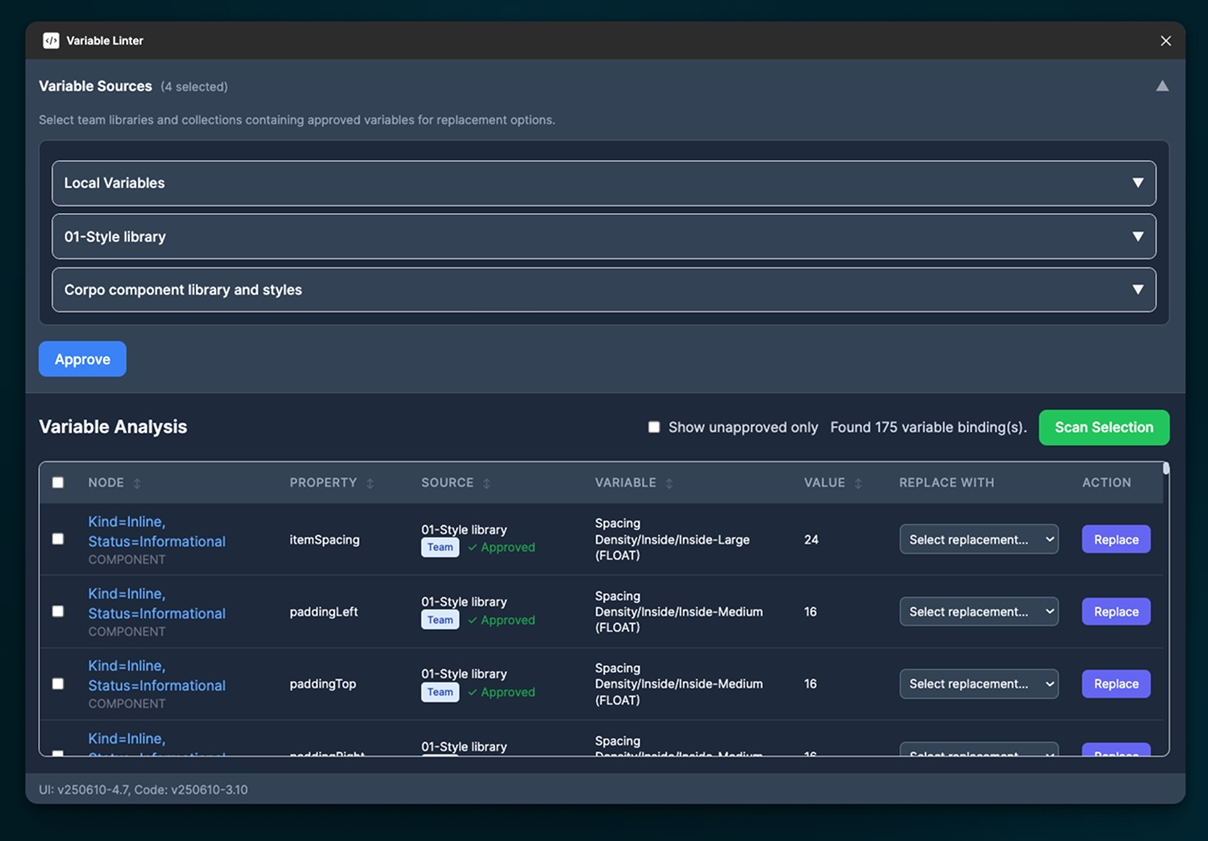The width and height of the screenshot is (1208, 841).
Task: Click the SOURCE column sort icon
Action: 486,482
